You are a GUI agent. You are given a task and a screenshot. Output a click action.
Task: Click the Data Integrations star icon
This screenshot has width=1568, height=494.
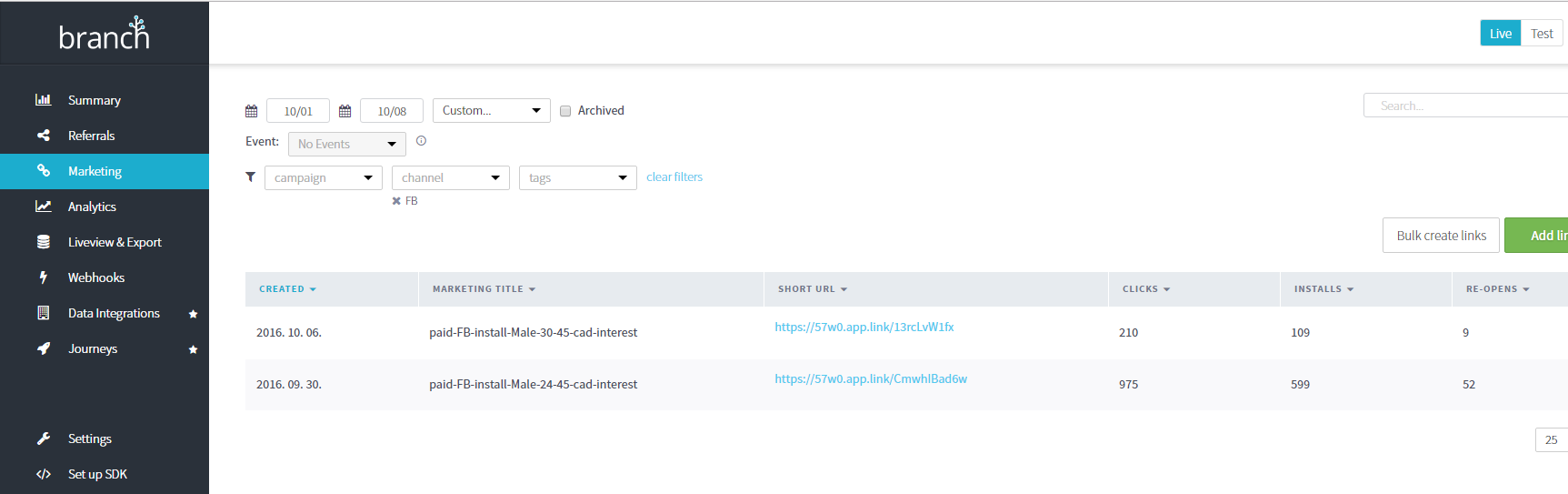[193, 314]
